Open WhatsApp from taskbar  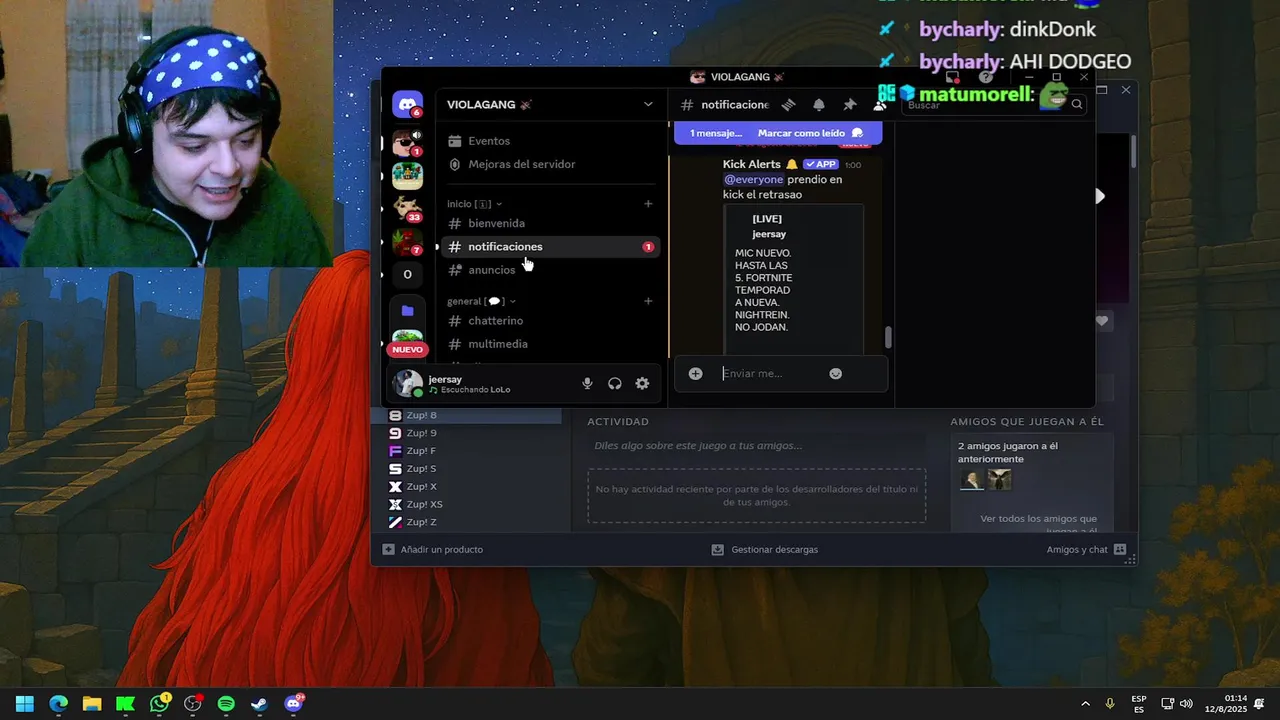159,704
